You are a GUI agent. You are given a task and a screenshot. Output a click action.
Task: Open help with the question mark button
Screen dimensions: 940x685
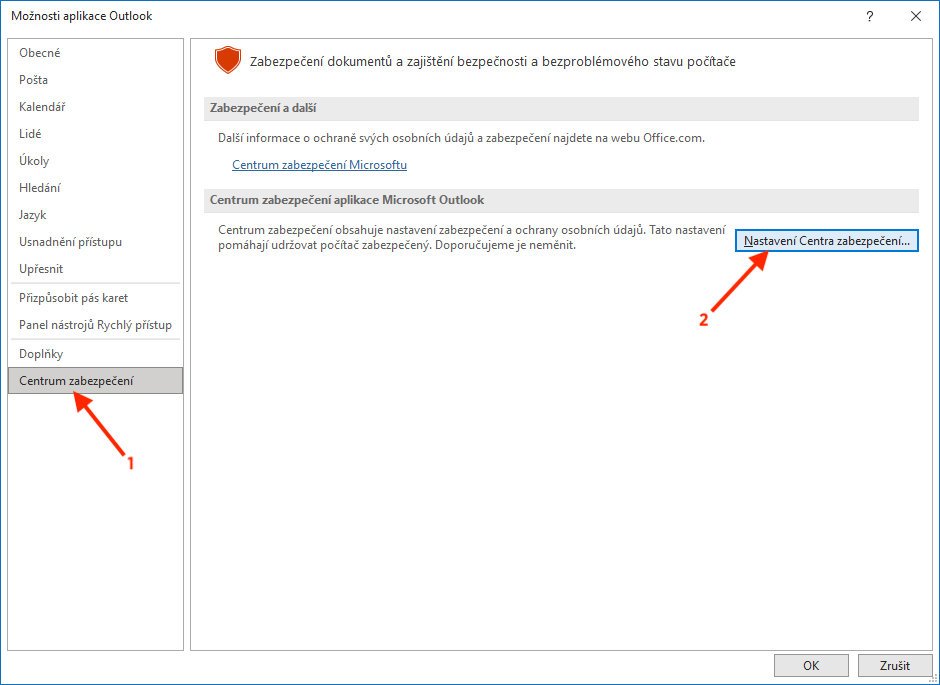pyautogui.click(x=869, y=16)
